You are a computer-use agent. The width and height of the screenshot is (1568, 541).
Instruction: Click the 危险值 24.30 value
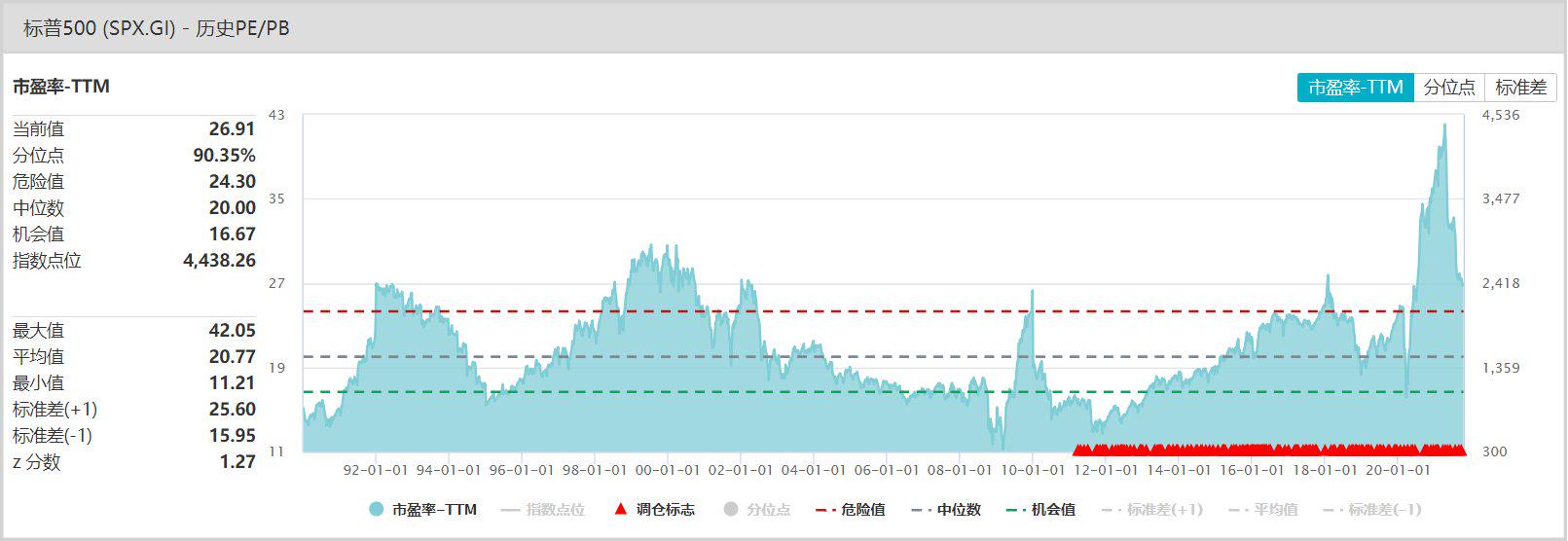232,181
